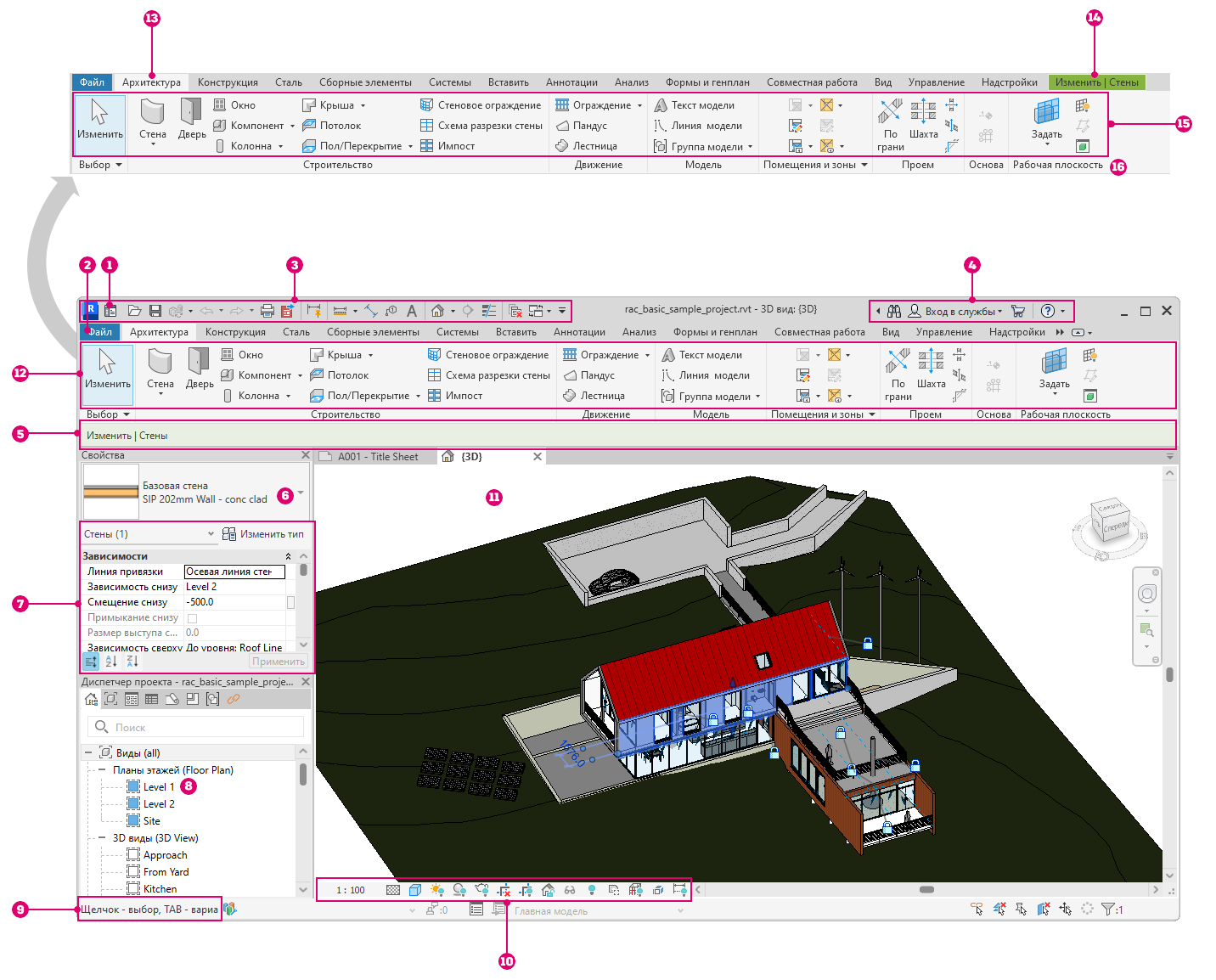Click the Print icon in quick access toolbar

click(267, 311)
